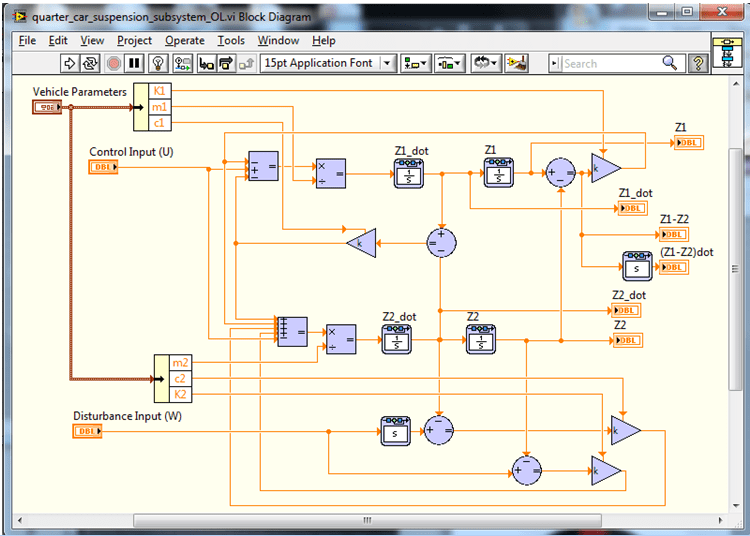Click the Run Continuously button
The height and width of the screenshot is (536, 750).
pos(90,63)
